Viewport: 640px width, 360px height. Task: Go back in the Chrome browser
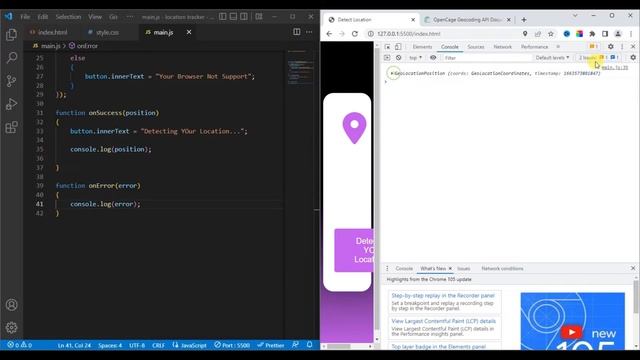click(x=329, y=34)
